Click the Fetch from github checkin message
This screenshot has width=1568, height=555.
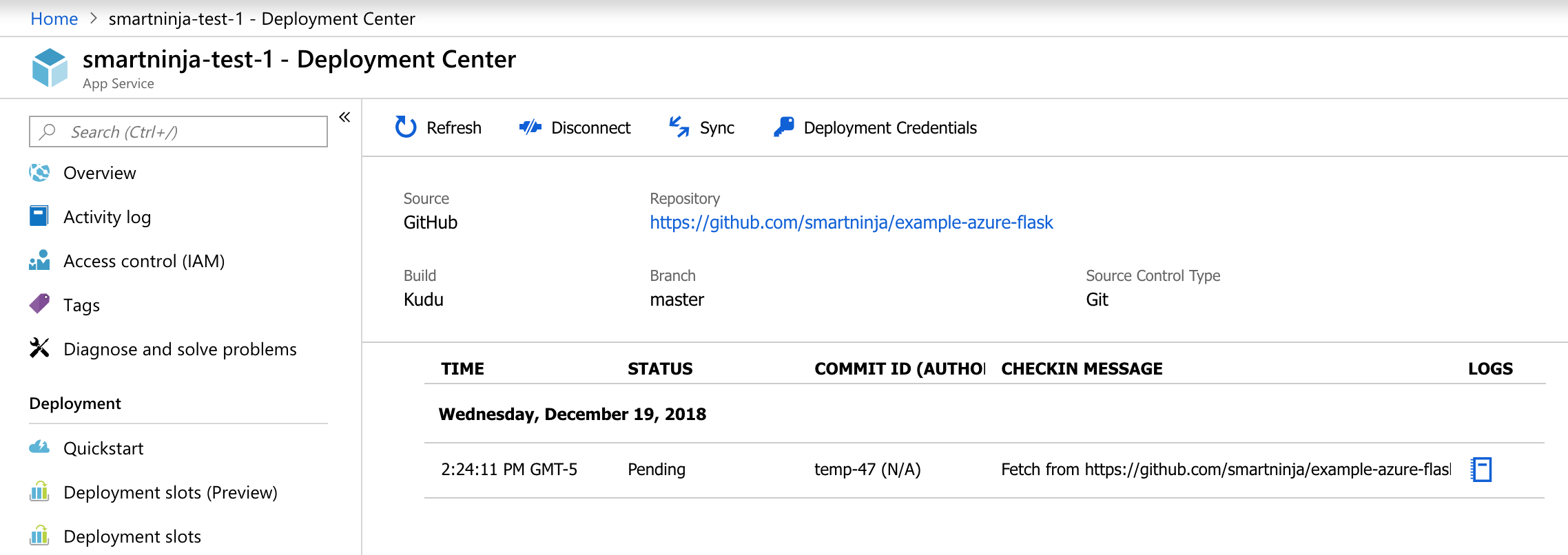tap(1226, 470)
